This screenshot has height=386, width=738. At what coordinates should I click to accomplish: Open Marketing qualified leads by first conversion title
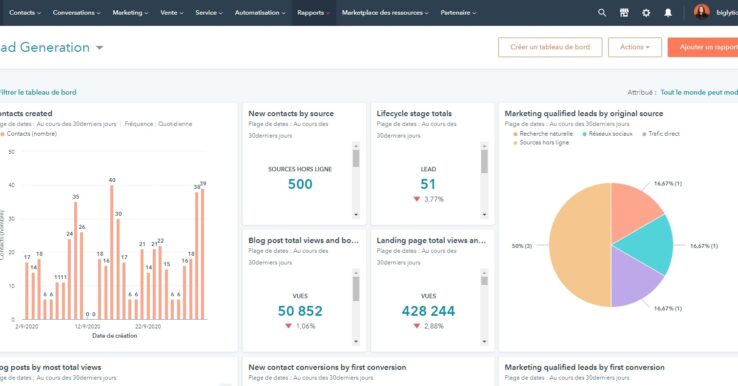point(585,367)
